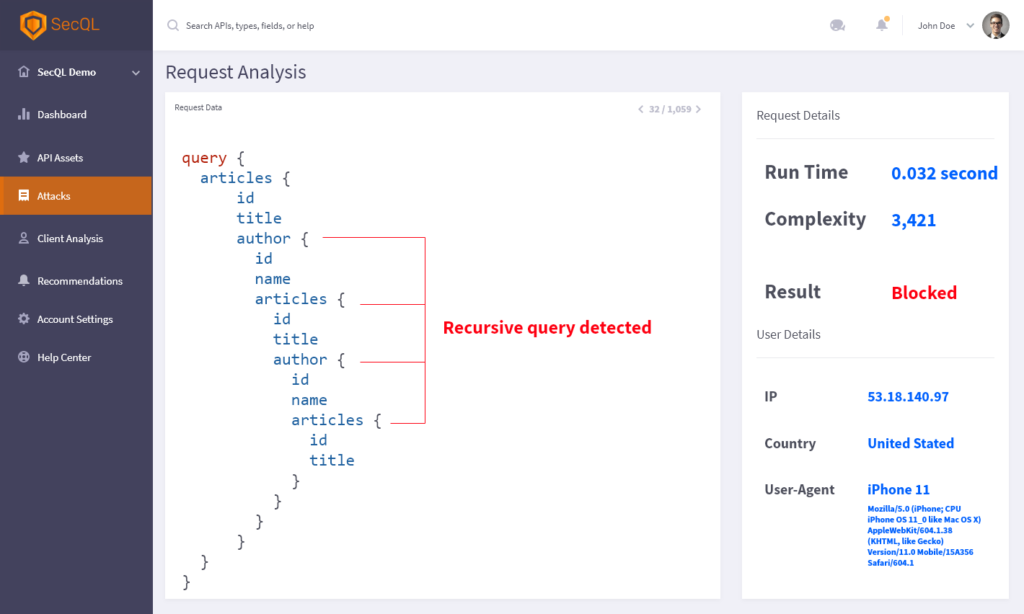Image resolution: width=1024 pixels, height=614 pixels.
Task: Go to the next request arrow
Action: coord(698,109)
